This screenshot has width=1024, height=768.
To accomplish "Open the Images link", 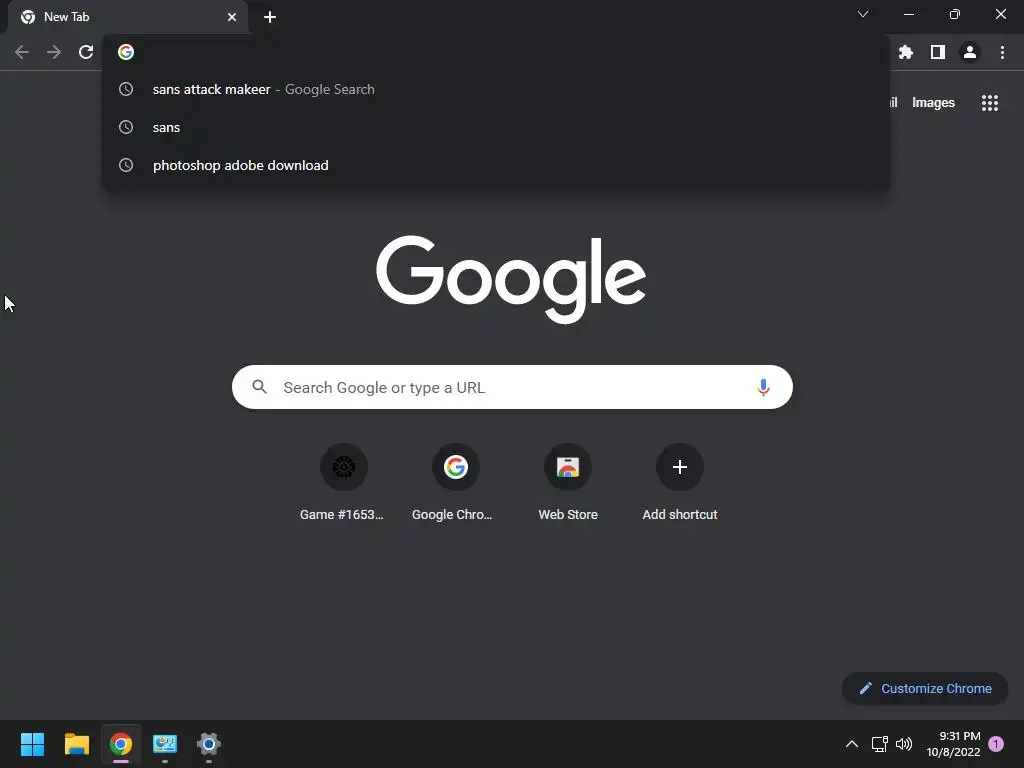I will click(x=933, y=103).
